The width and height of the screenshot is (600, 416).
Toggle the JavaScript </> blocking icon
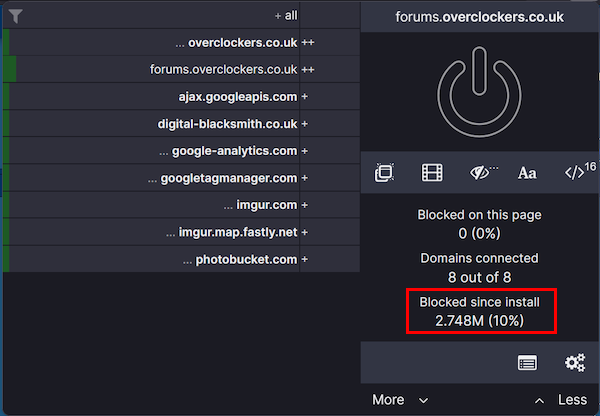576,172
